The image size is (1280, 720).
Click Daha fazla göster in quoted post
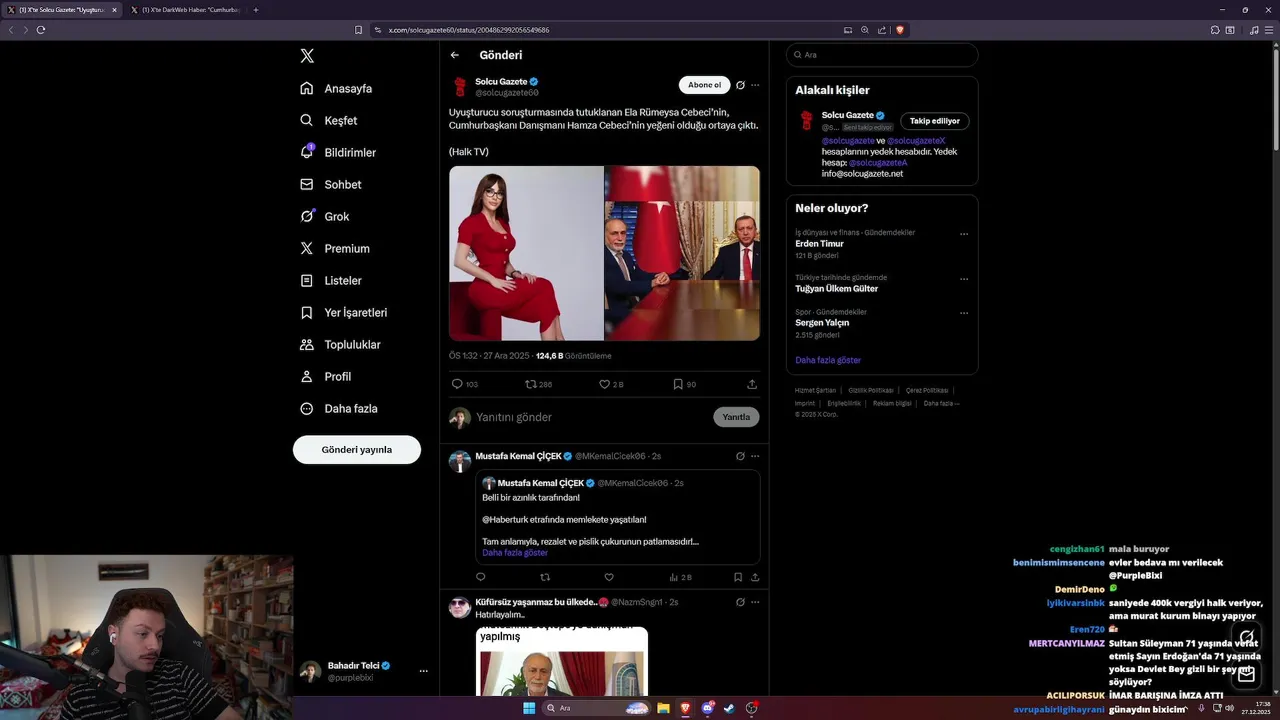tap(515, 553)
